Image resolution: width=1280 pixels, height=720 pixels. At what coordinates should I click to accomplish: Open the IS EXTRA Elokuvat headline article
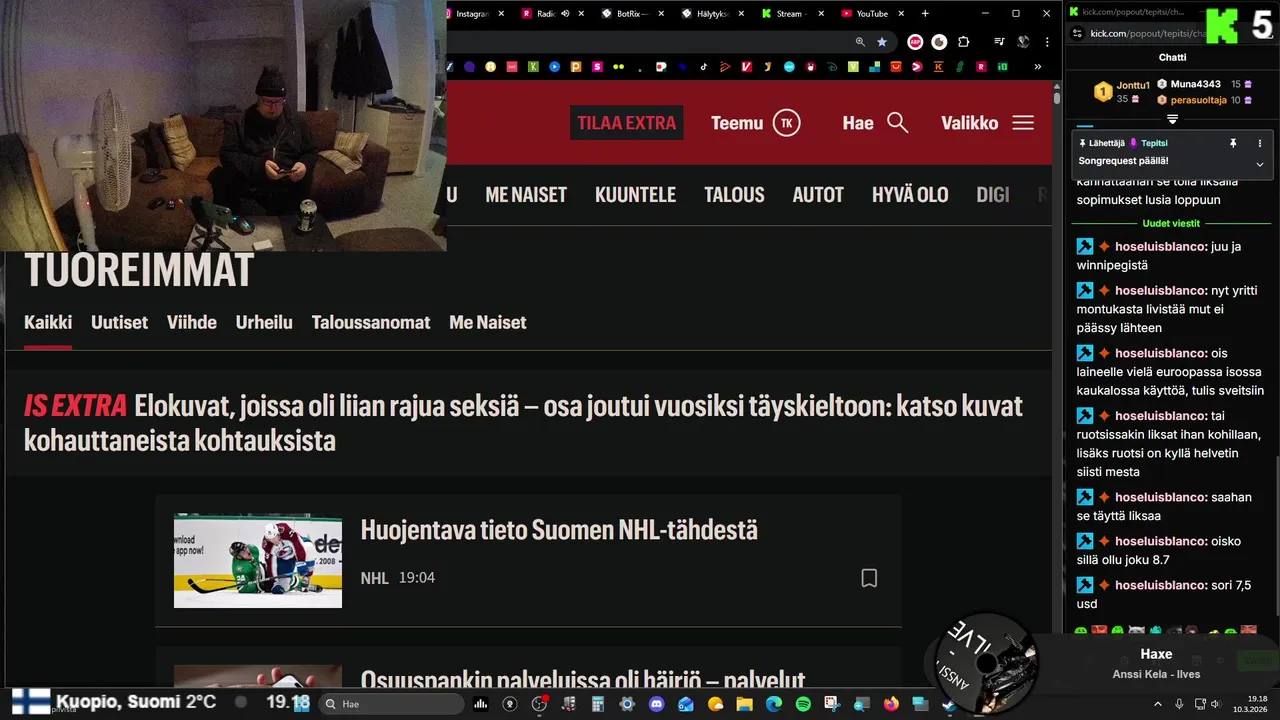523,423
